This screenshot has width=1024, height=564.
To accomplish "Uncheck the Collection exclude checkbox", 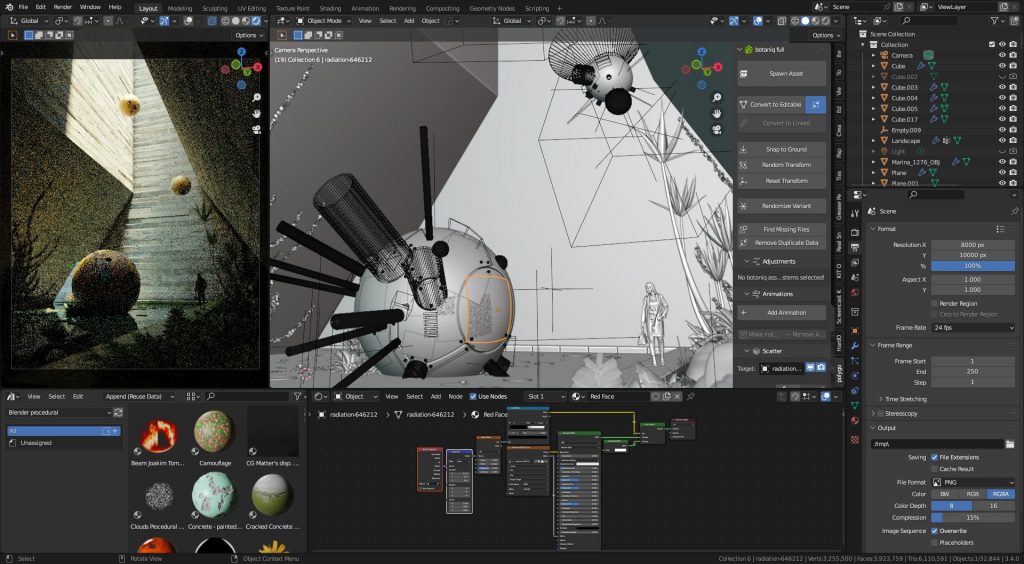I will (x=992, y=44).
